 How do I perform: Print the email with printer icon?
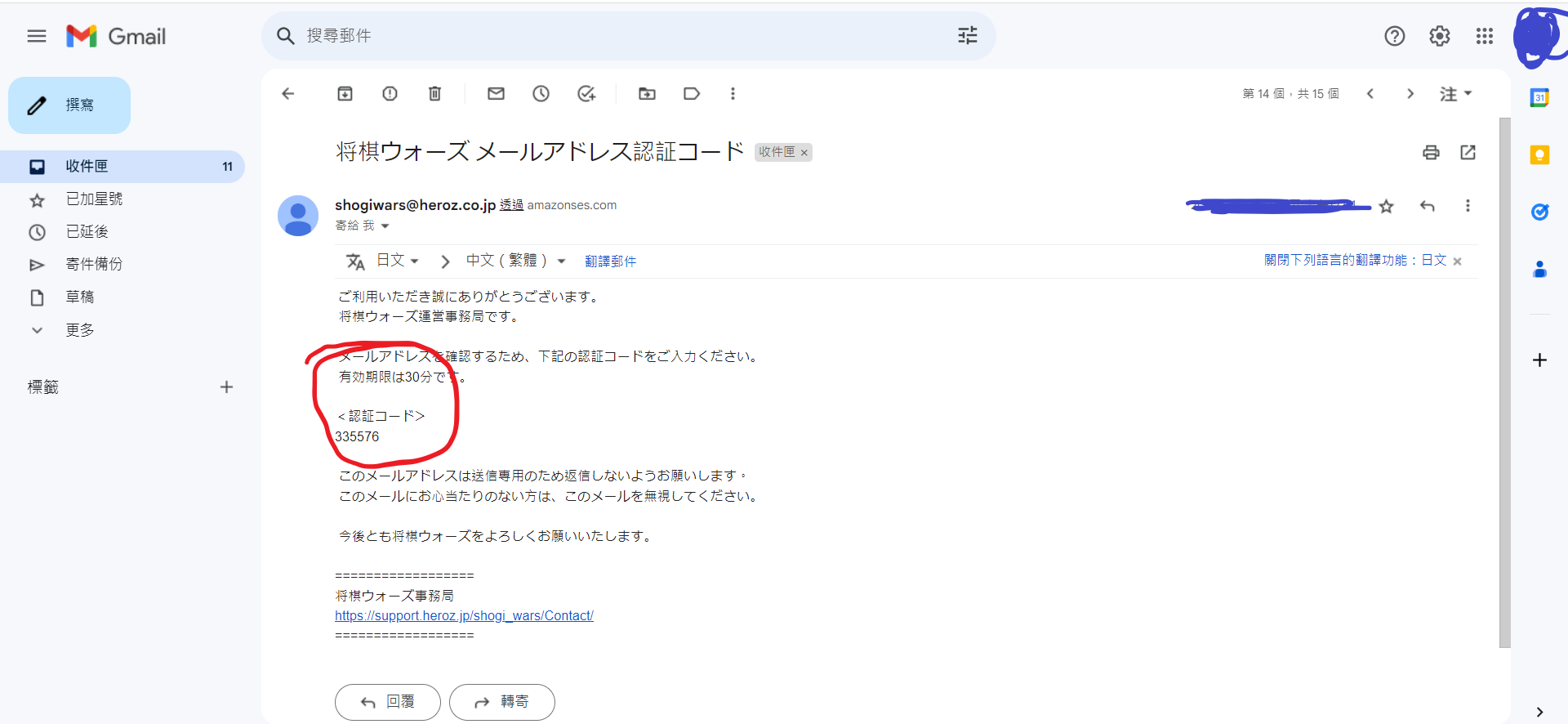[x=1431, y=153]
